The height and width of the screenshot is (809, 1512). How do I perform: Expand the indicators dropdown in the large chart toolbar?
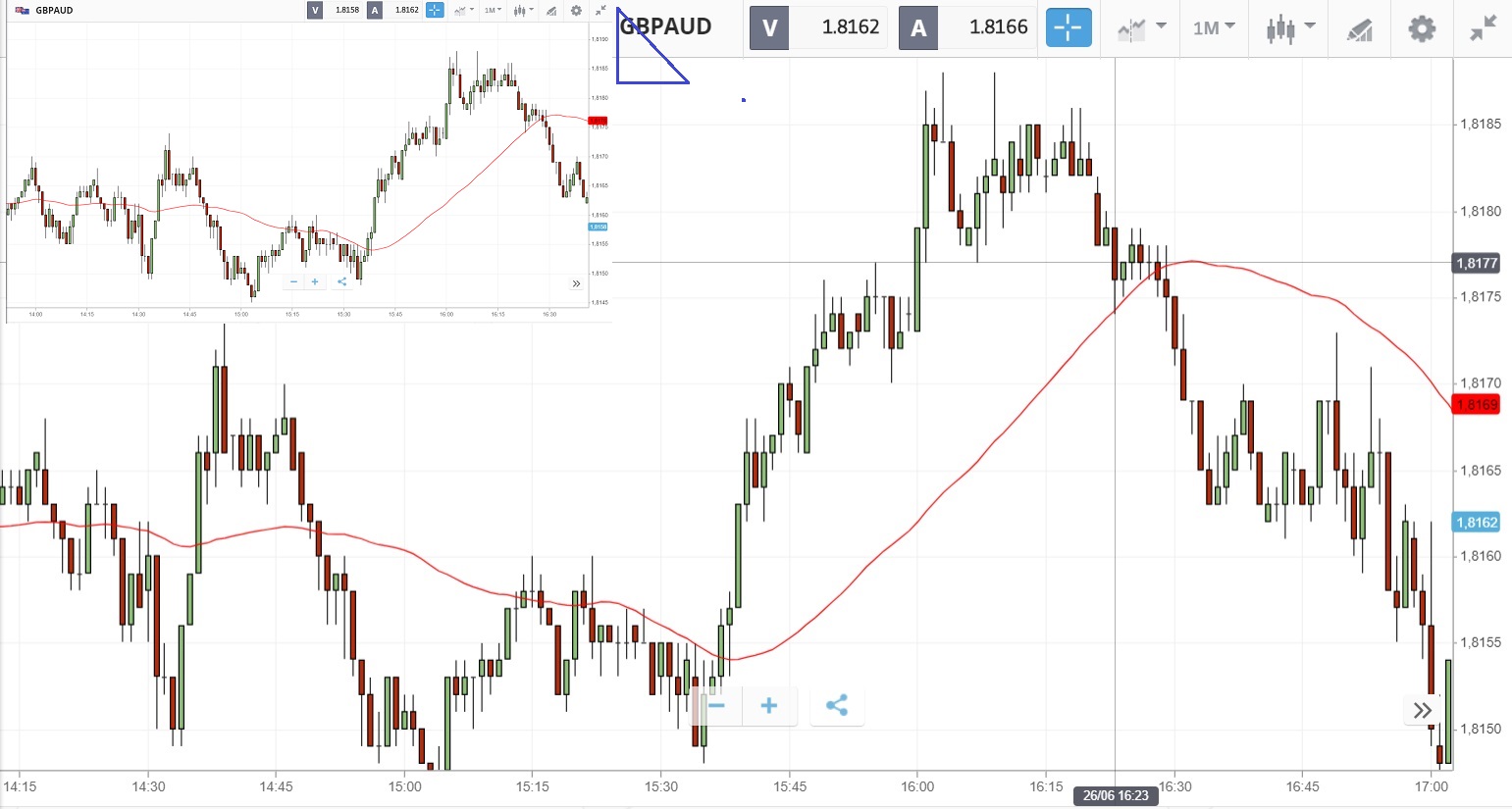pos(1141,28)
